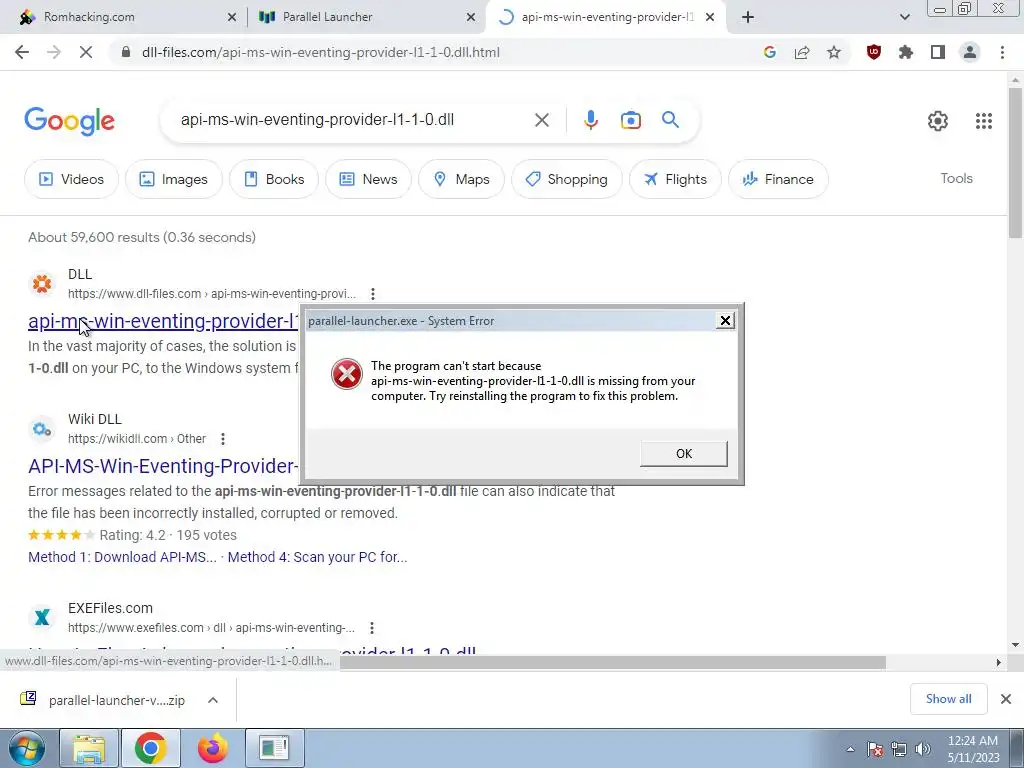Open the volume control in the tray

(923, 749)
